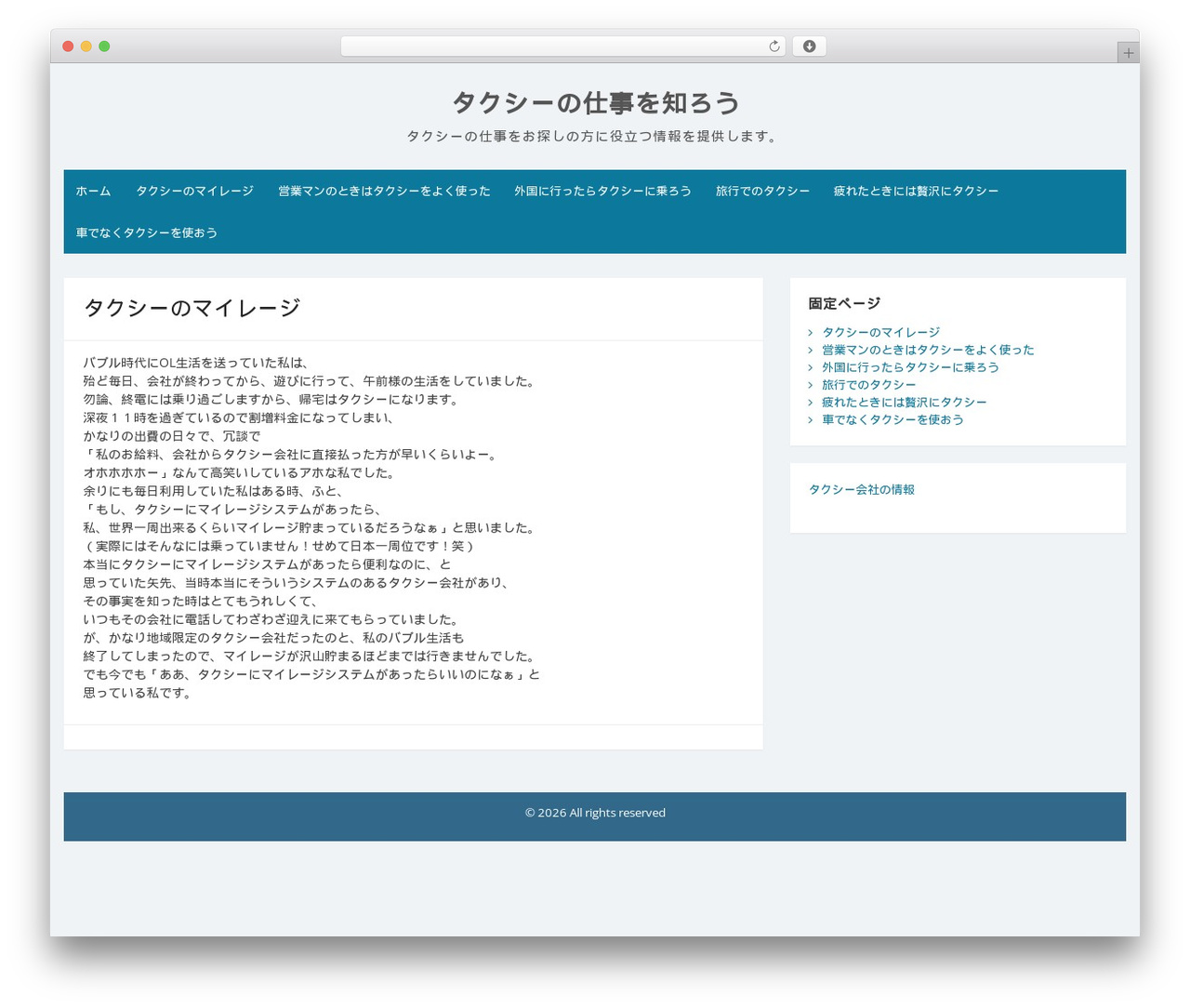Click the article heading タクシーのマイレージ

coord(192,308)
